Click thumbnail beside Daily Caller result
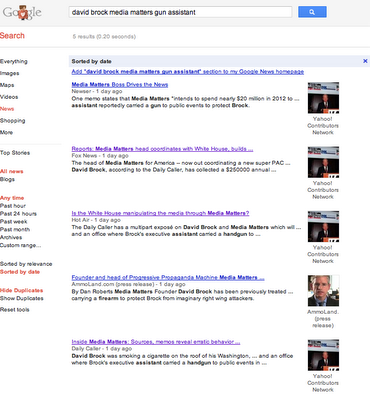This screenshot has height=400, width=370. [x=323, y=355]
